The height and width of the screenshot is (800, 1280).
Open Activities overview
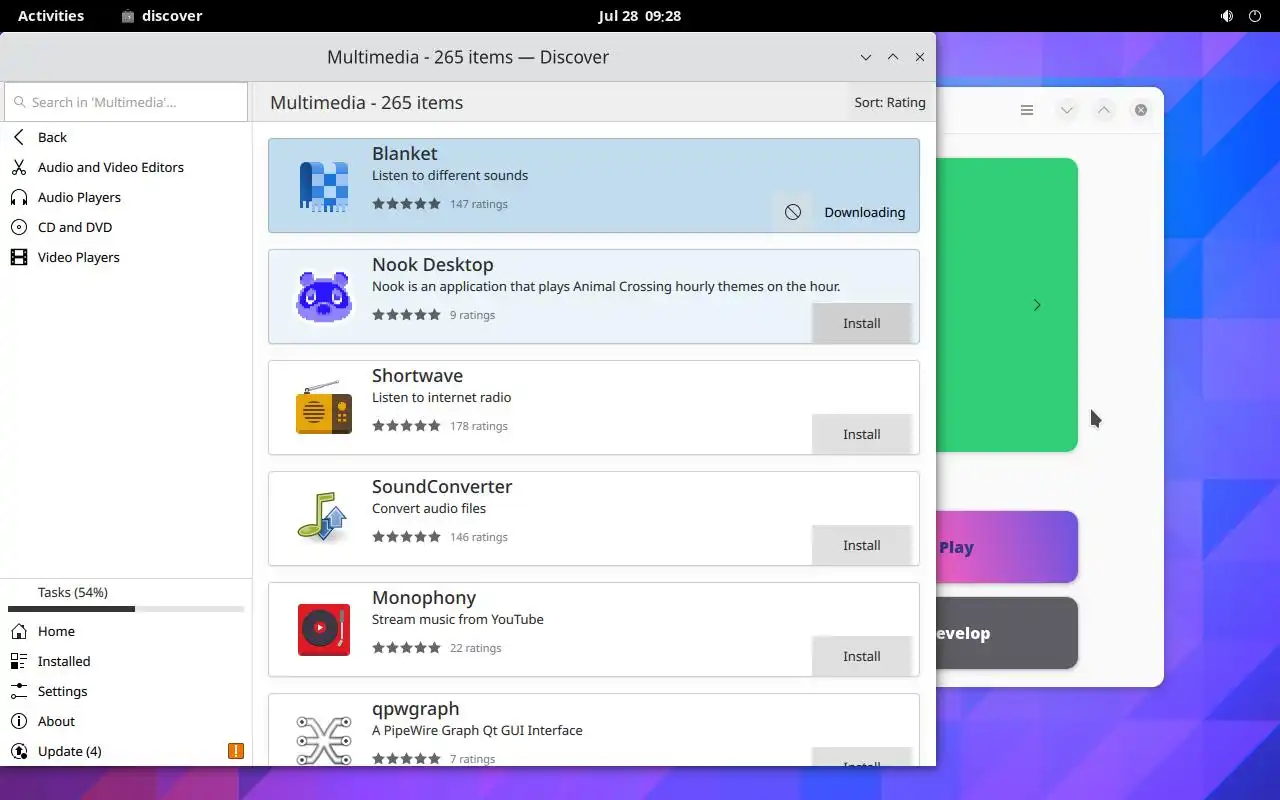tap(51, 16)
